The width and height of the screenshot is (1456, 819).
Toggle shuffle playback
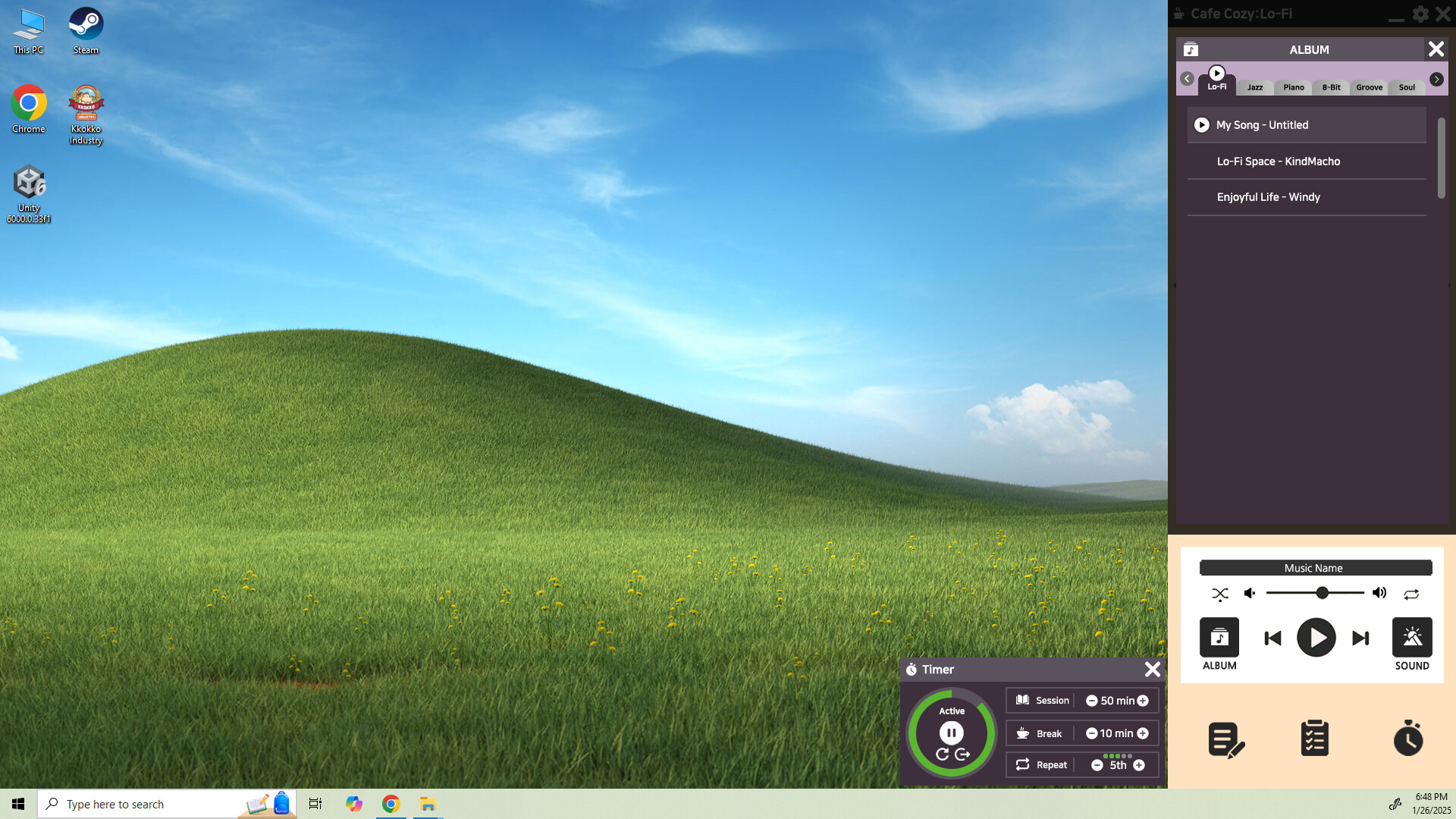coord(1219,594)
